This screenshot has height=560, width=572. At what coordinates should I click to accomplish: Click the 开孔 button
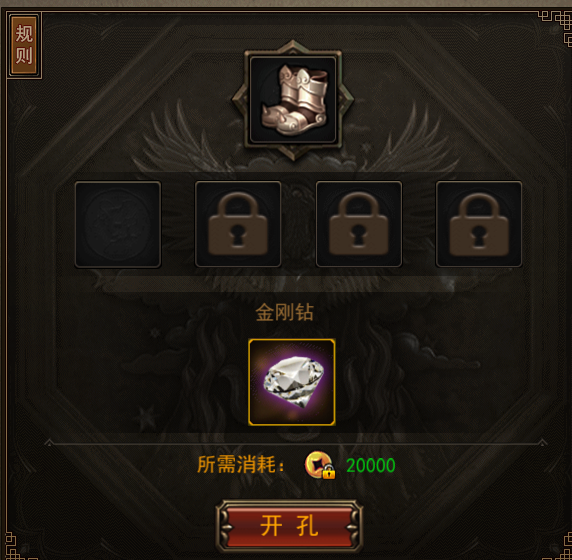tap(289, 526)
